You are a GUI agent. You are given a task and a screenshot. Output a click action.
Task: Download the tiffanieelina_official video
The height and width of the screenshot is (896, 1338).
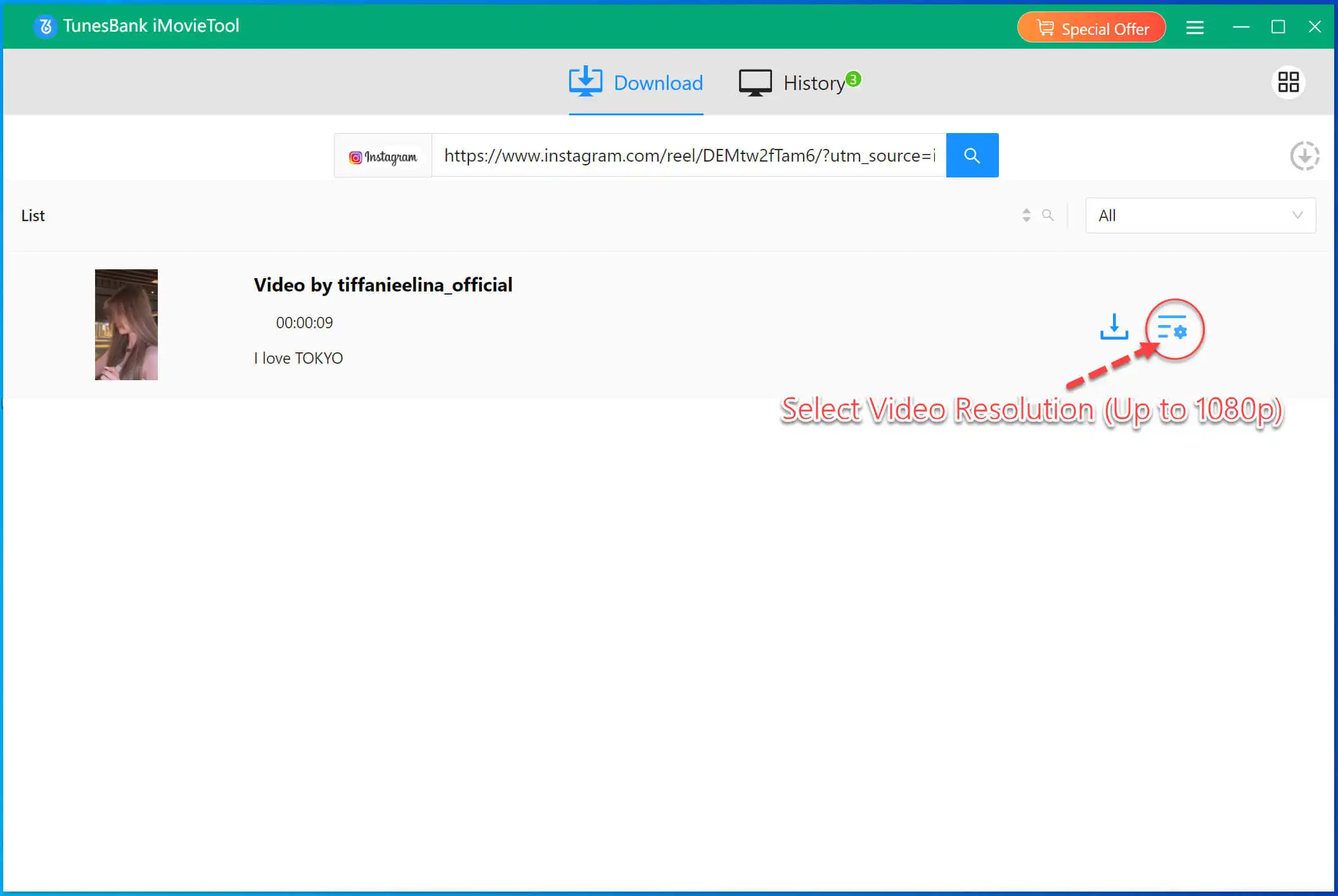coord(1114,327)
